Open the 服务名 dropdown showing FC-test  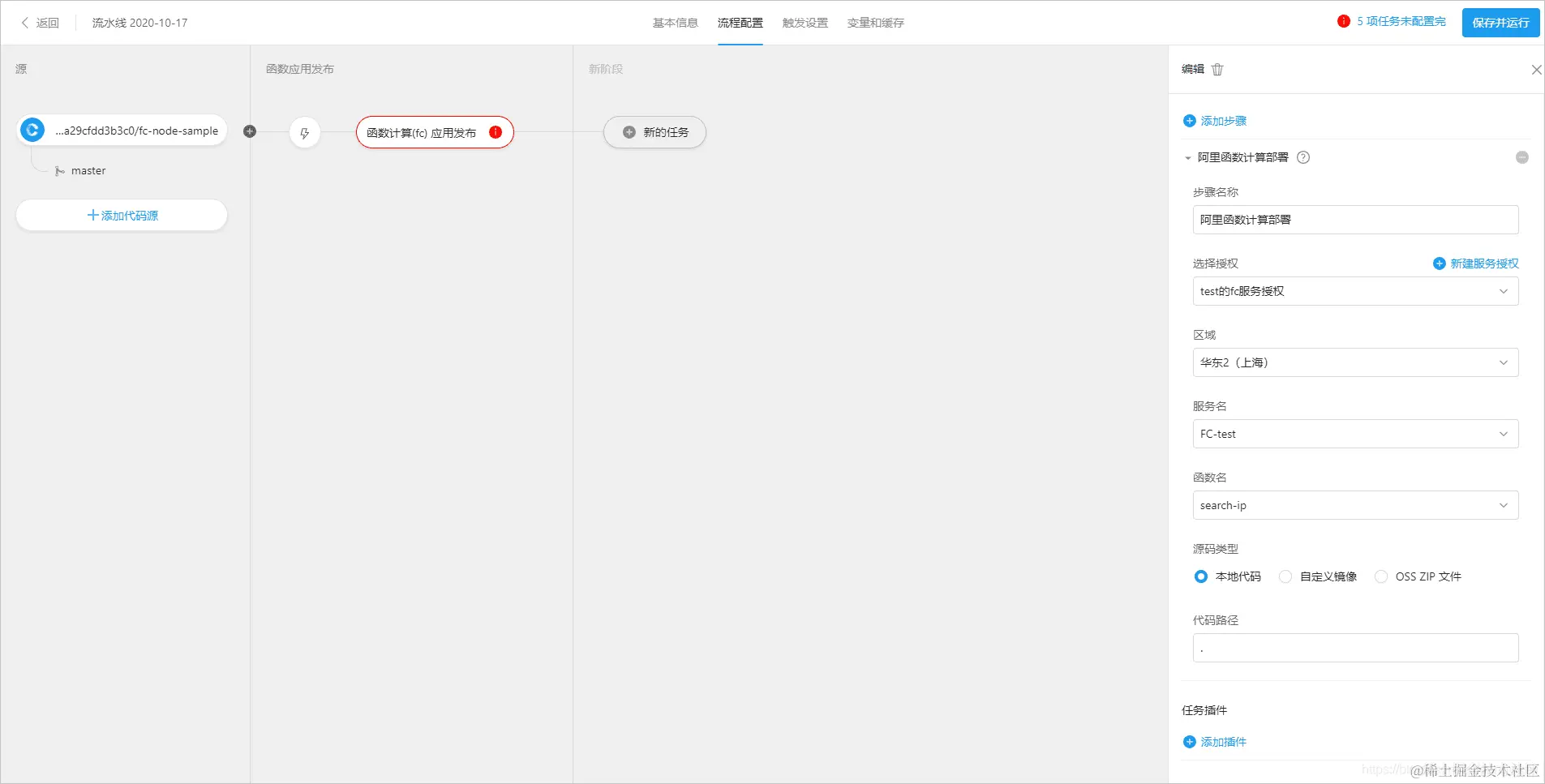[x=1355, y=434]
